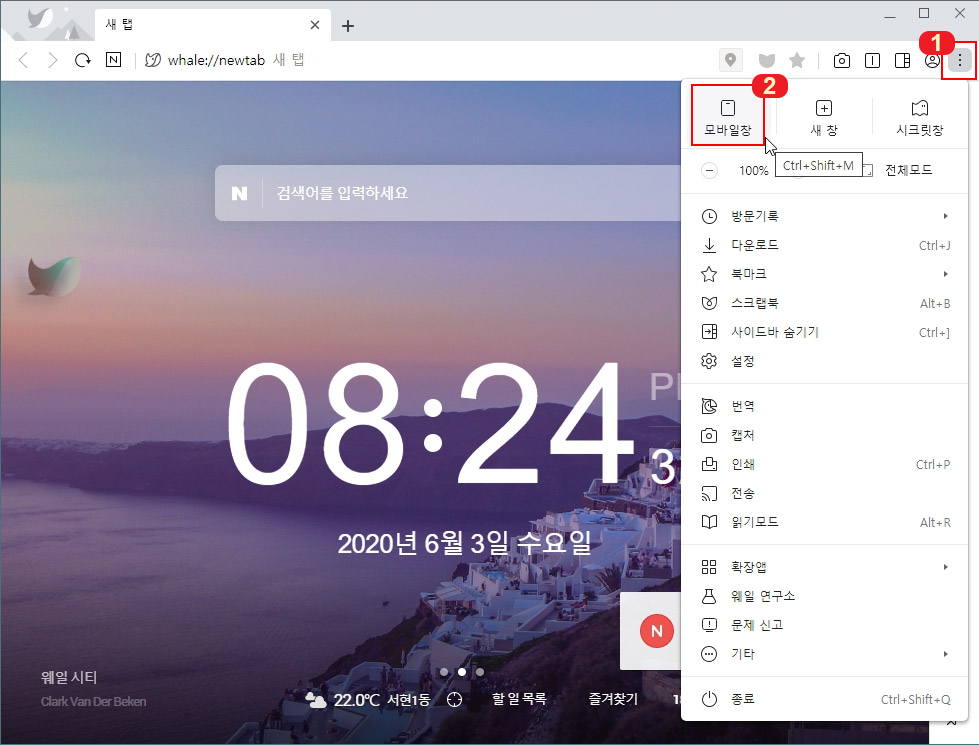This screenshot has width=979, height=745.
Task: Click the Whale logo on the page
Action: coord(55,276)
